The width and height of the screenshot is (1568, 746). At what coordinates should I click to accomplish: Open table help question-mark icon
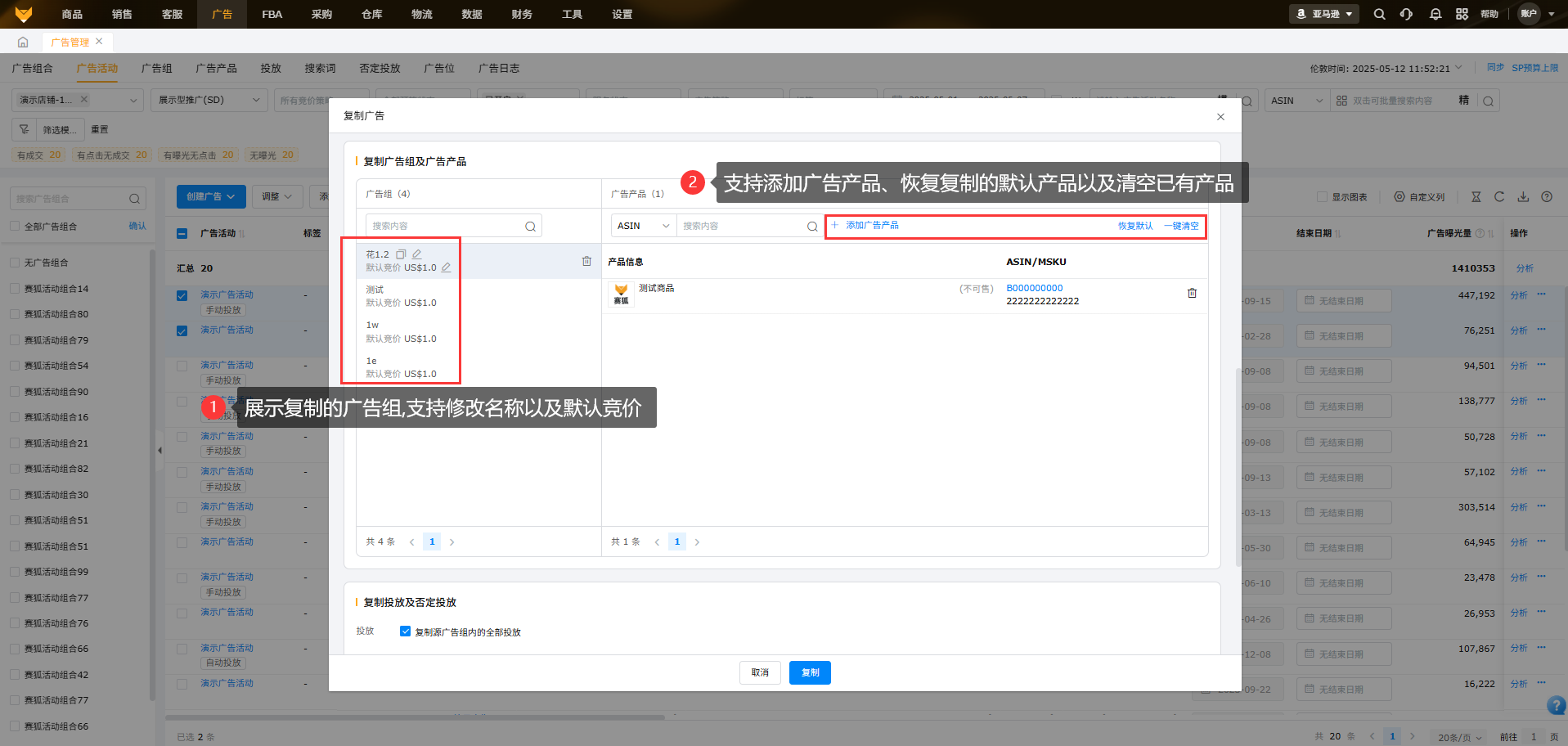coord(1547,197)
